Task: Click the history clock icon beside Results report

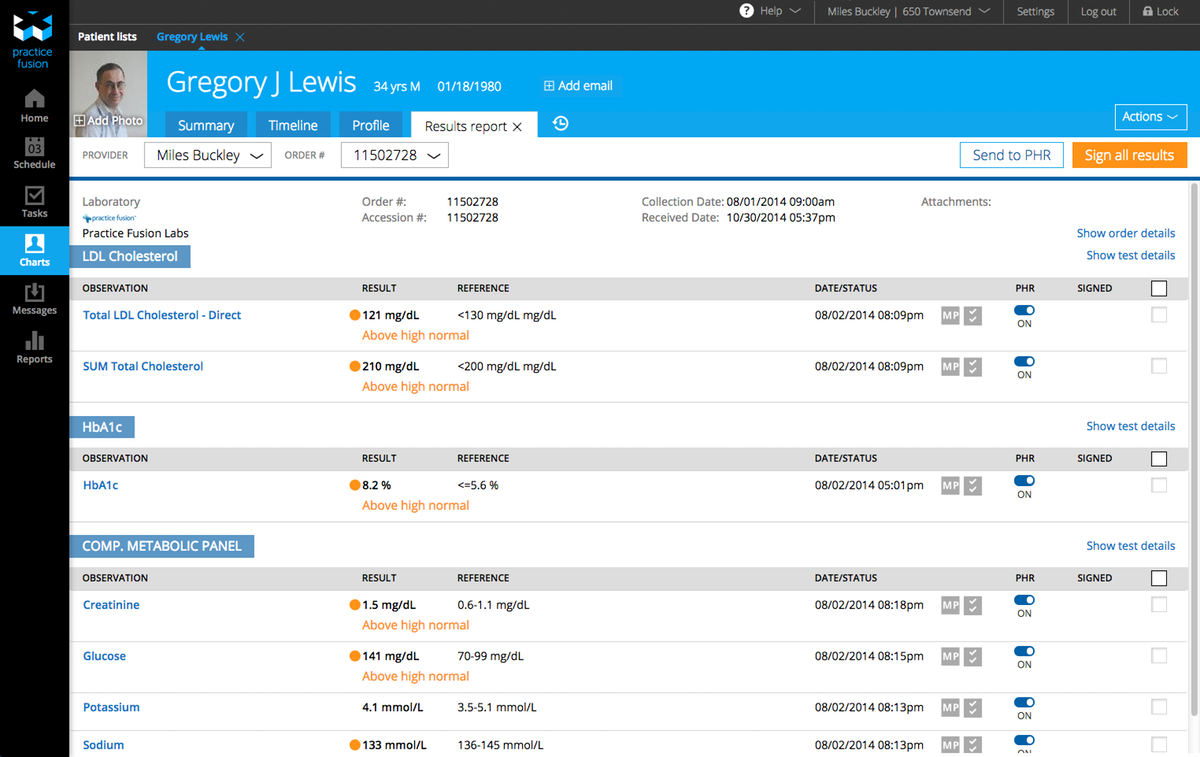Action: coord(560,124)
